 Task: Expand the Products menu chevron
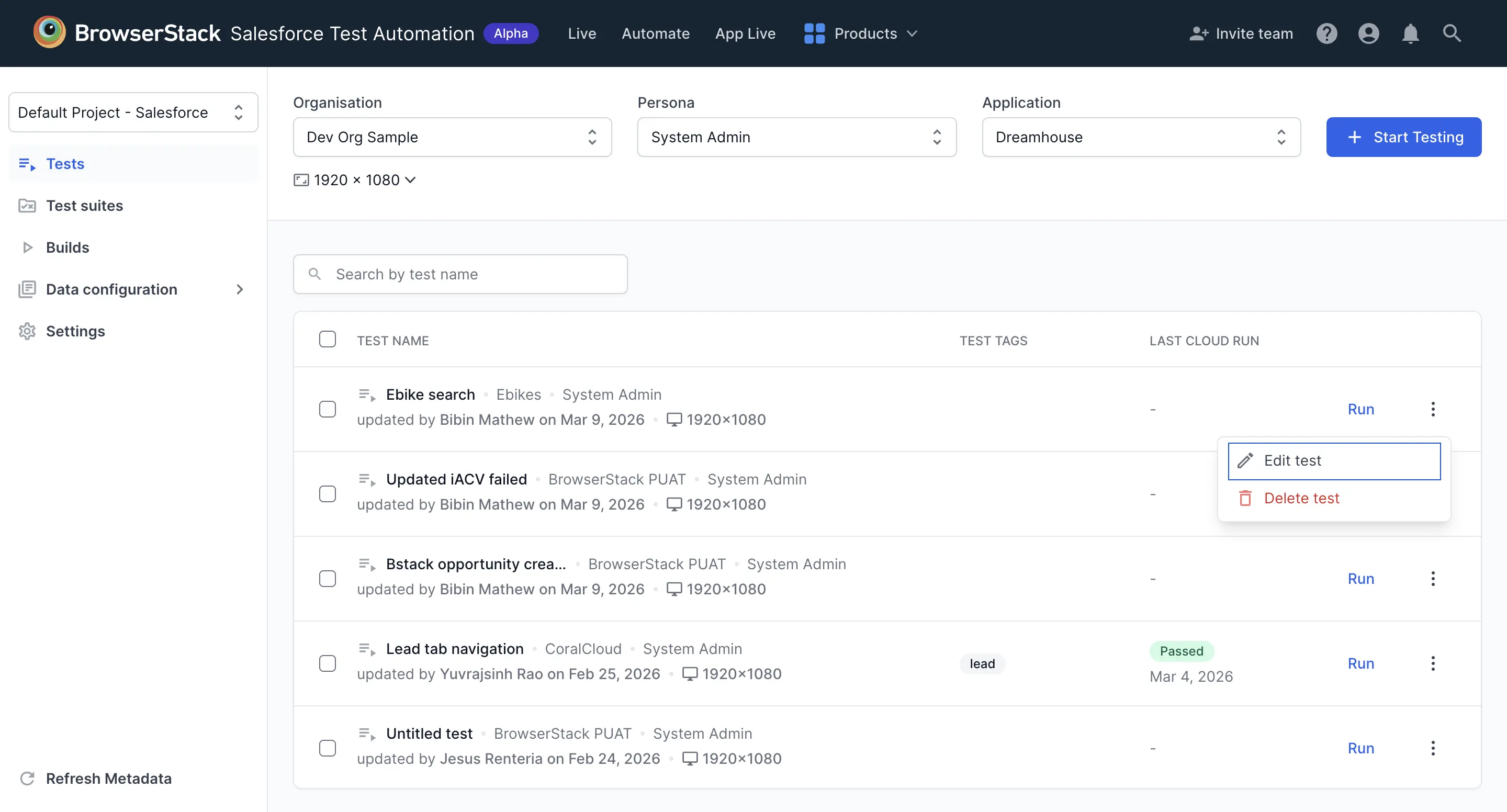click(912, 33)
